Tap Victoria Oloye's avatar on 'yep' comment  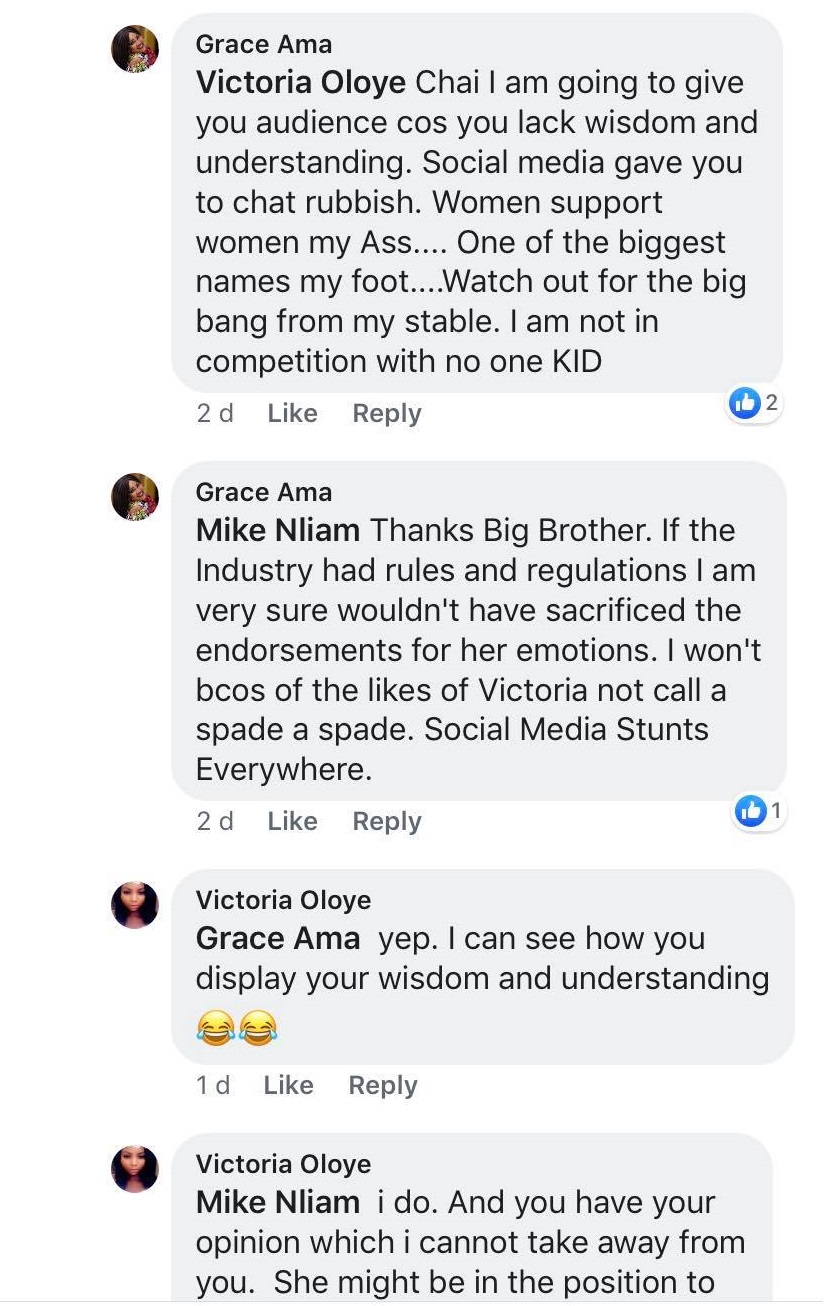(x=135, y=905)
